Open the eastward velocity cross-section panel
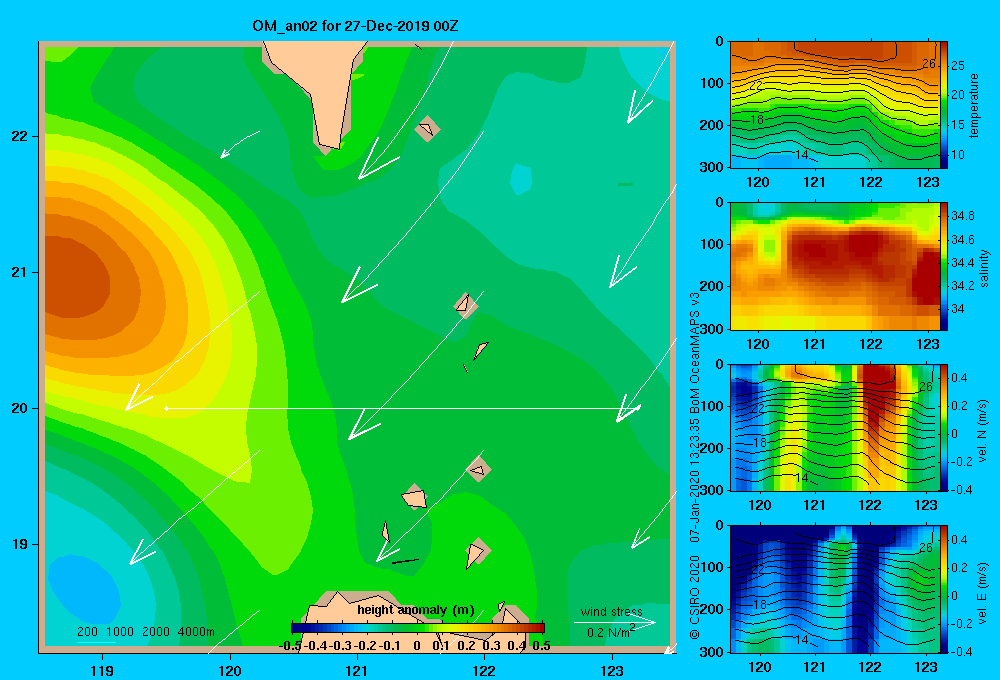 (835, 589)
